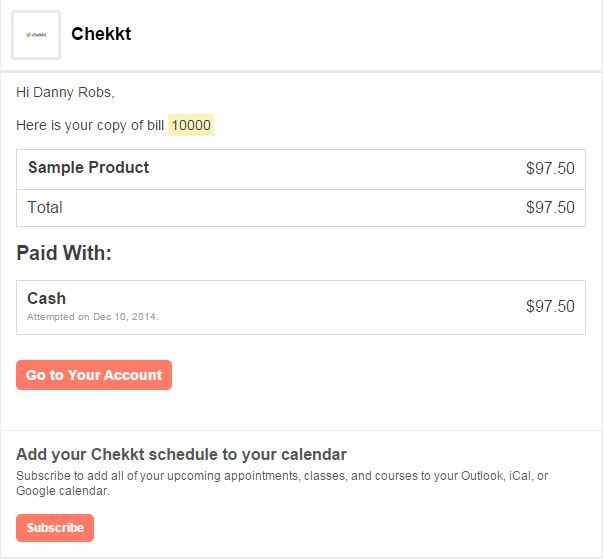Click the Chekkt company name heading
This screenshot has width=603, height=559.
101,34
